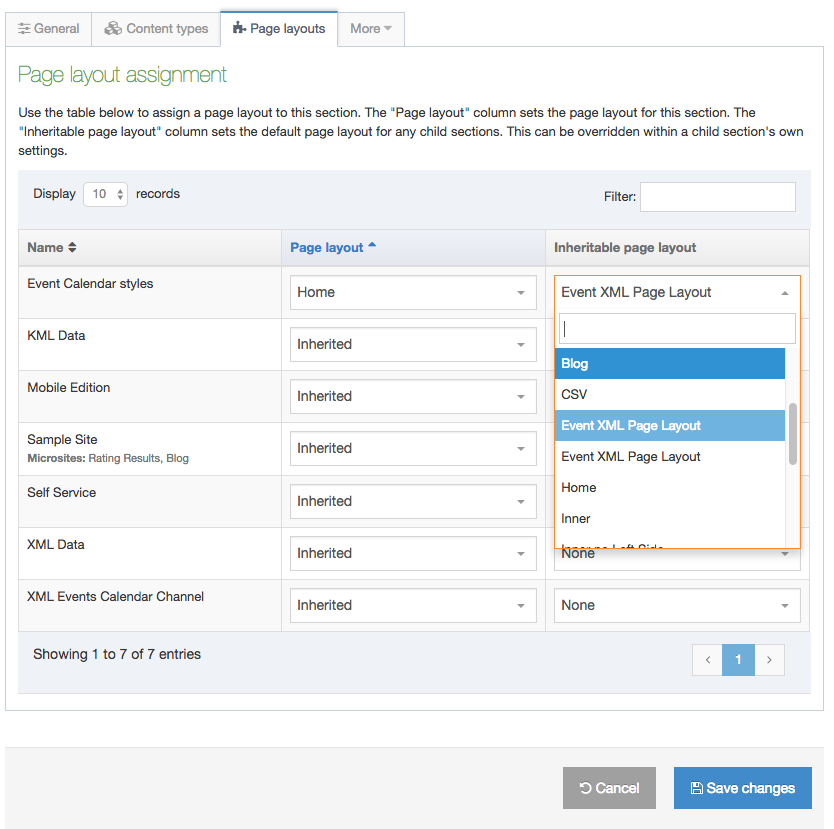Expand Page layout dropdown for Mobile Edition
The height and width of the screenshot is (829, 834).
point(411,396)
